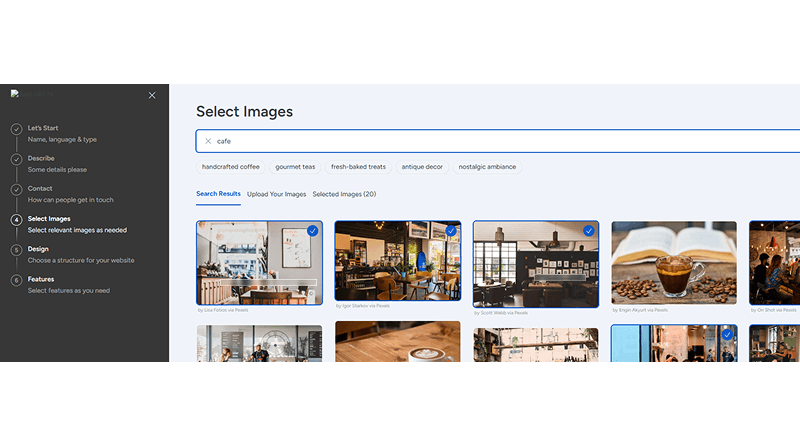Apply the fresh-baked treats suggestion chip
The image size is (800, 445).
358,167
